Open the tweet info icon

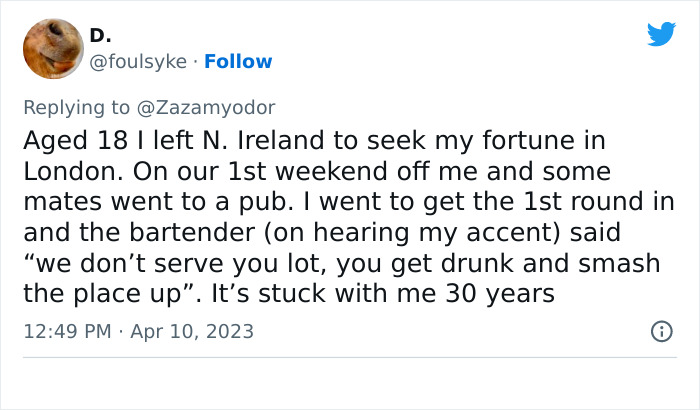click(661, 331)
